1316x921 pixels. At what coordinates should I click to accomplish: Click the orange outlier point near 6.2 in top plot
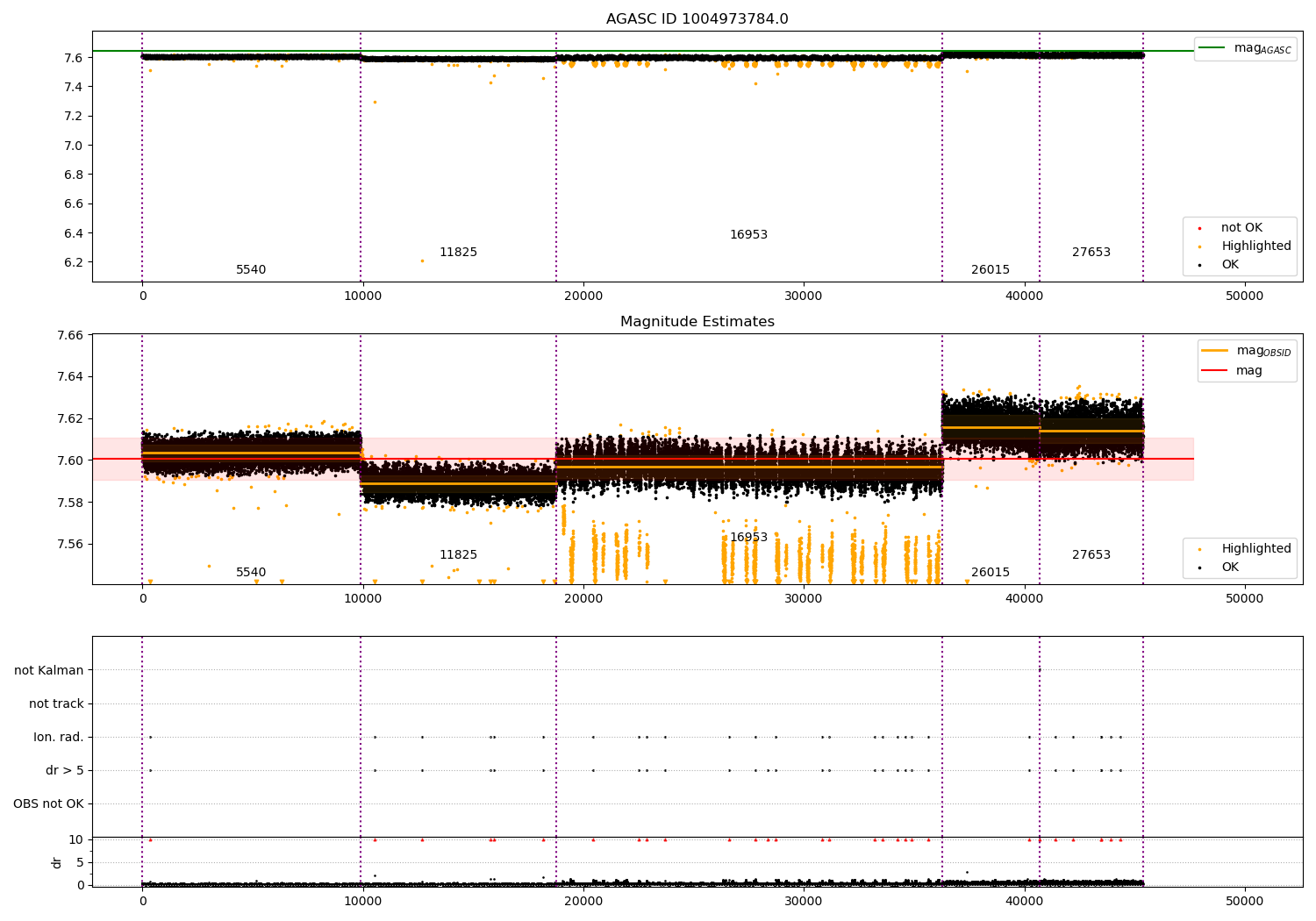point(422,261)
